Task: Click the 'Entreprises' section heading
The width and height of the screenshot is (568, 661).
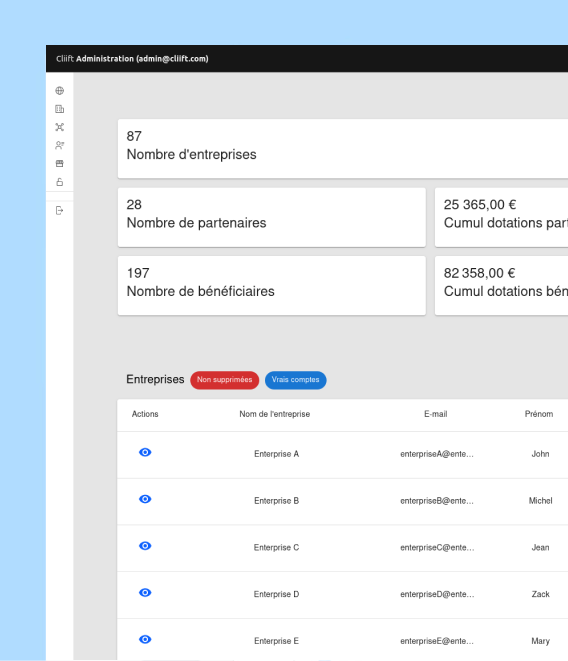Action: pos(155,379)
